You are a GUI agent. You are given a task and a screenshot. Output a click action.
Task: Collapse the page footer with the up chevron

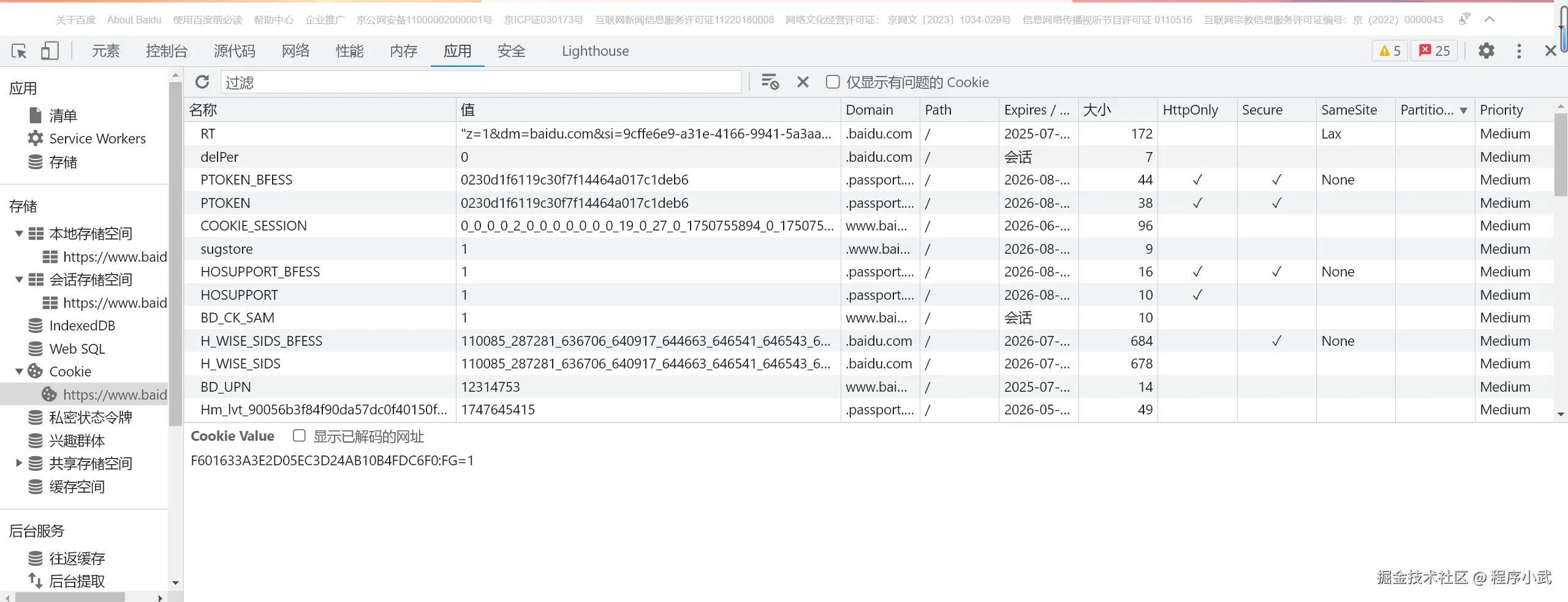pos(1490,20)
